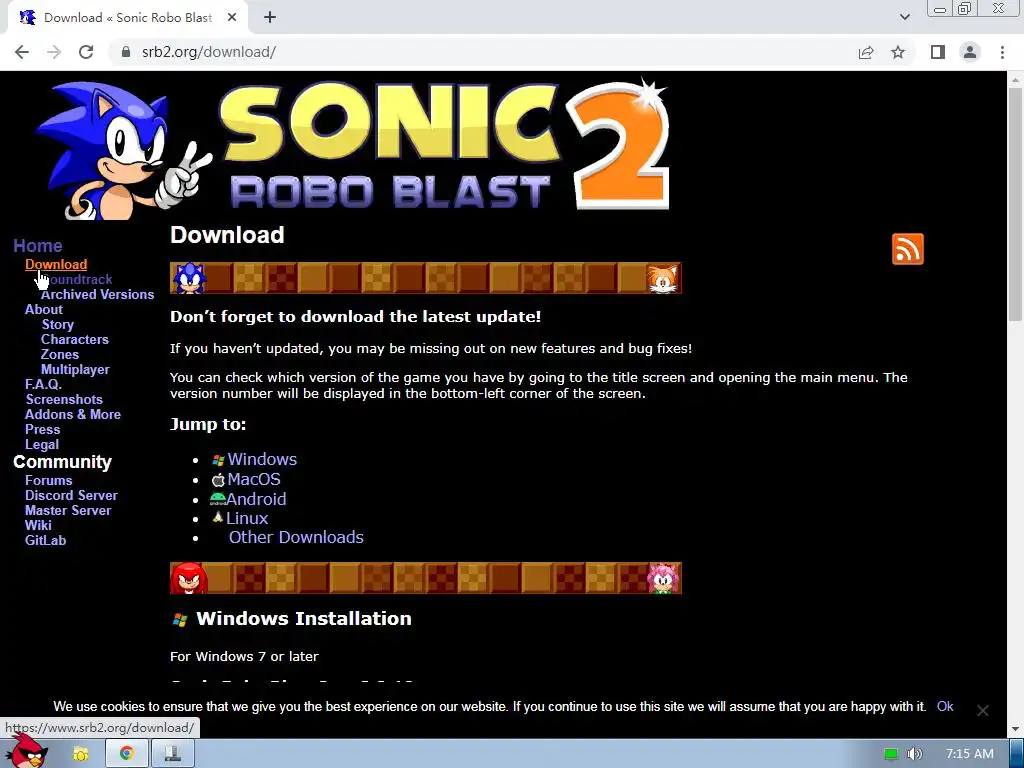Image resolution: width=1024 pixels, height=768 pixels.
Task: Open the file explorer taskbar icon
Action: coord(80,754)
